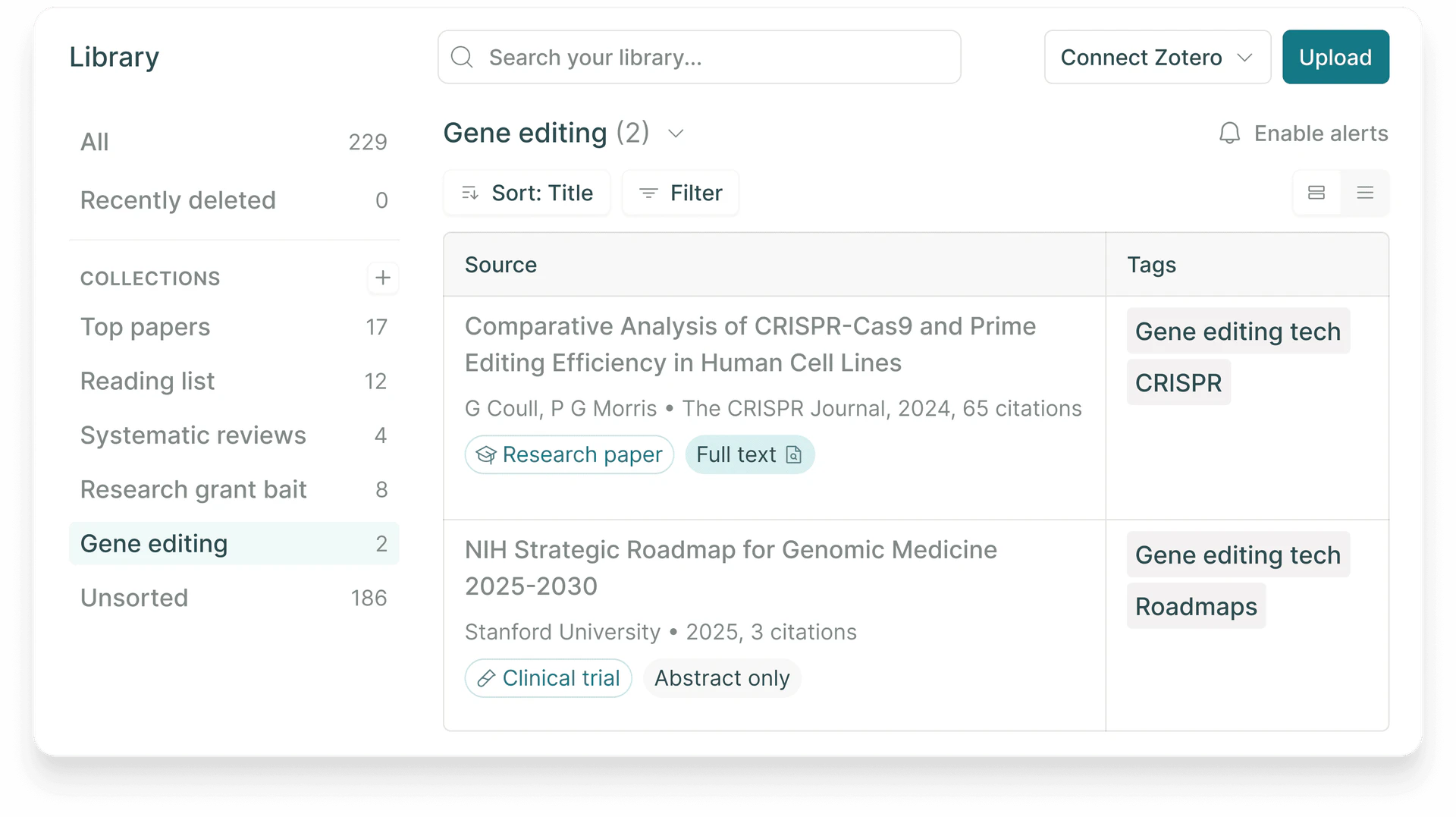The image size is (1456, 817).
Task: Open the Recently deleted section
Action: click(x=177, y=200)
